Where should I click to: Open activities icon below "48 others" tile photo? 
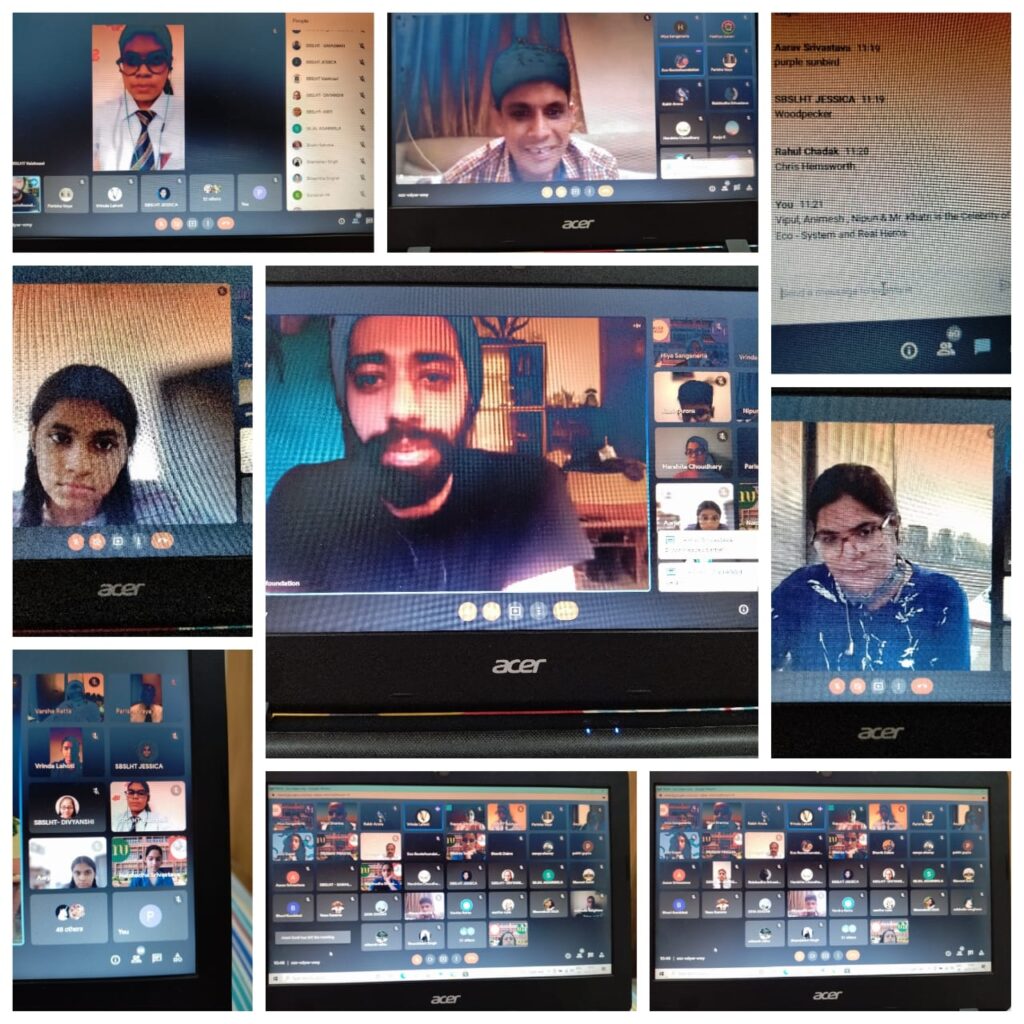click(x=177, y=958)
